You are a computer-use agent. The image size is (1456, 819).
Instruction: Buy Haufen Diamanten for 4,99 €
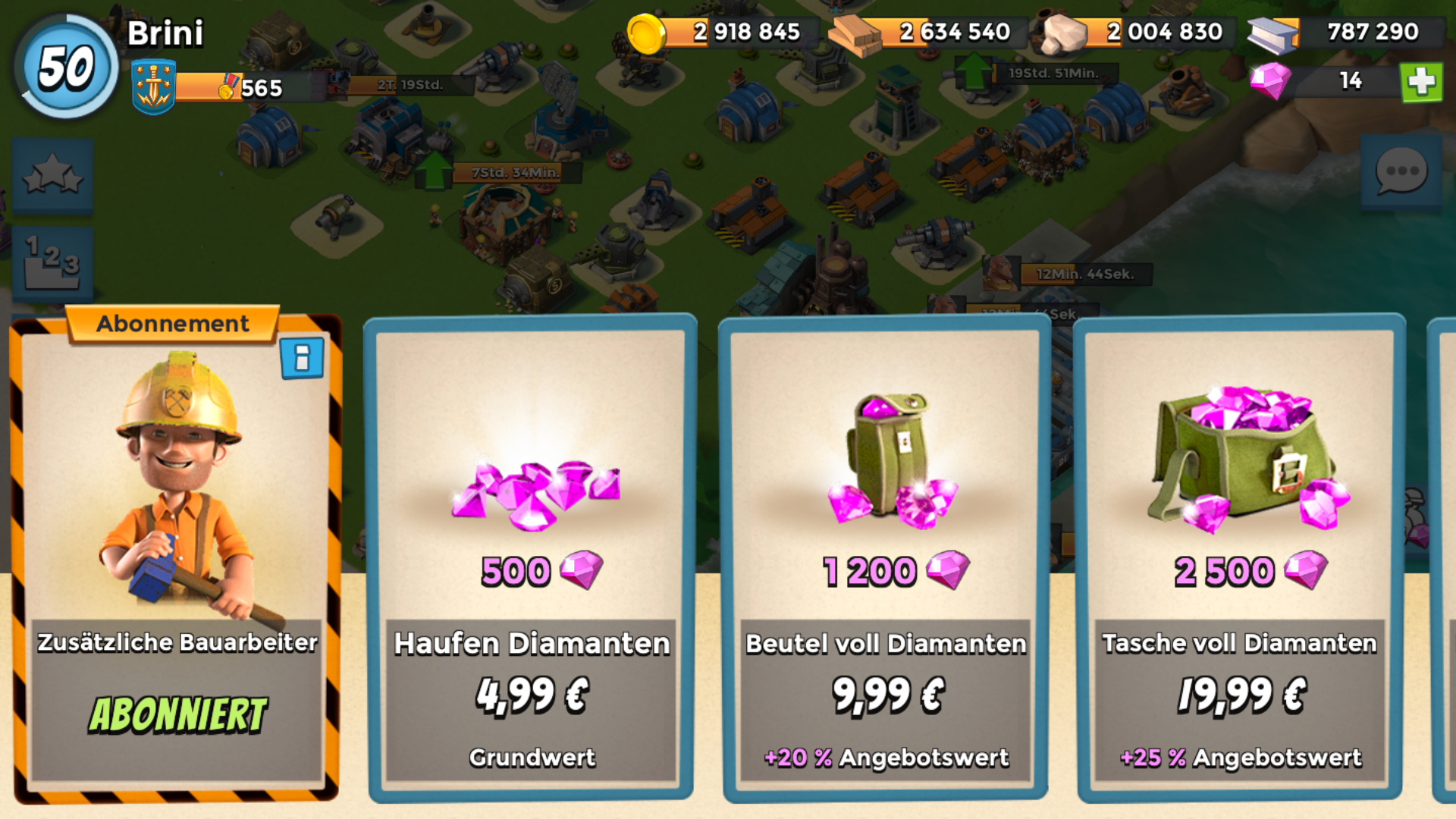[531, 558]
